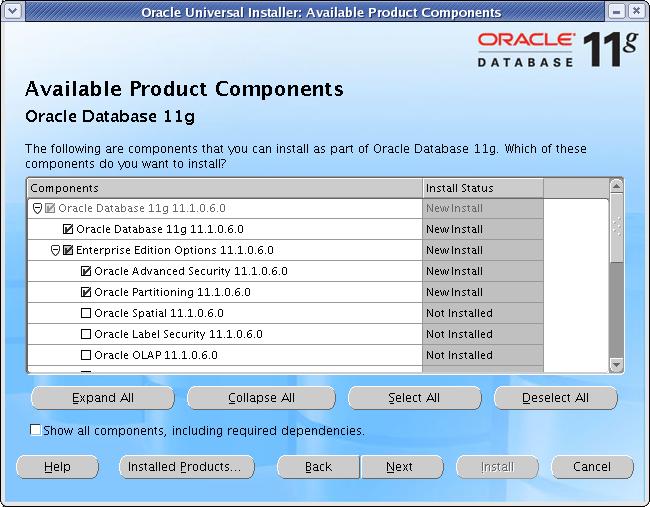Viewport: 650px width, 507px height.
Task: Uncheck the Enterprise Edition Options checkbox
Action: (x=68, y=250)
